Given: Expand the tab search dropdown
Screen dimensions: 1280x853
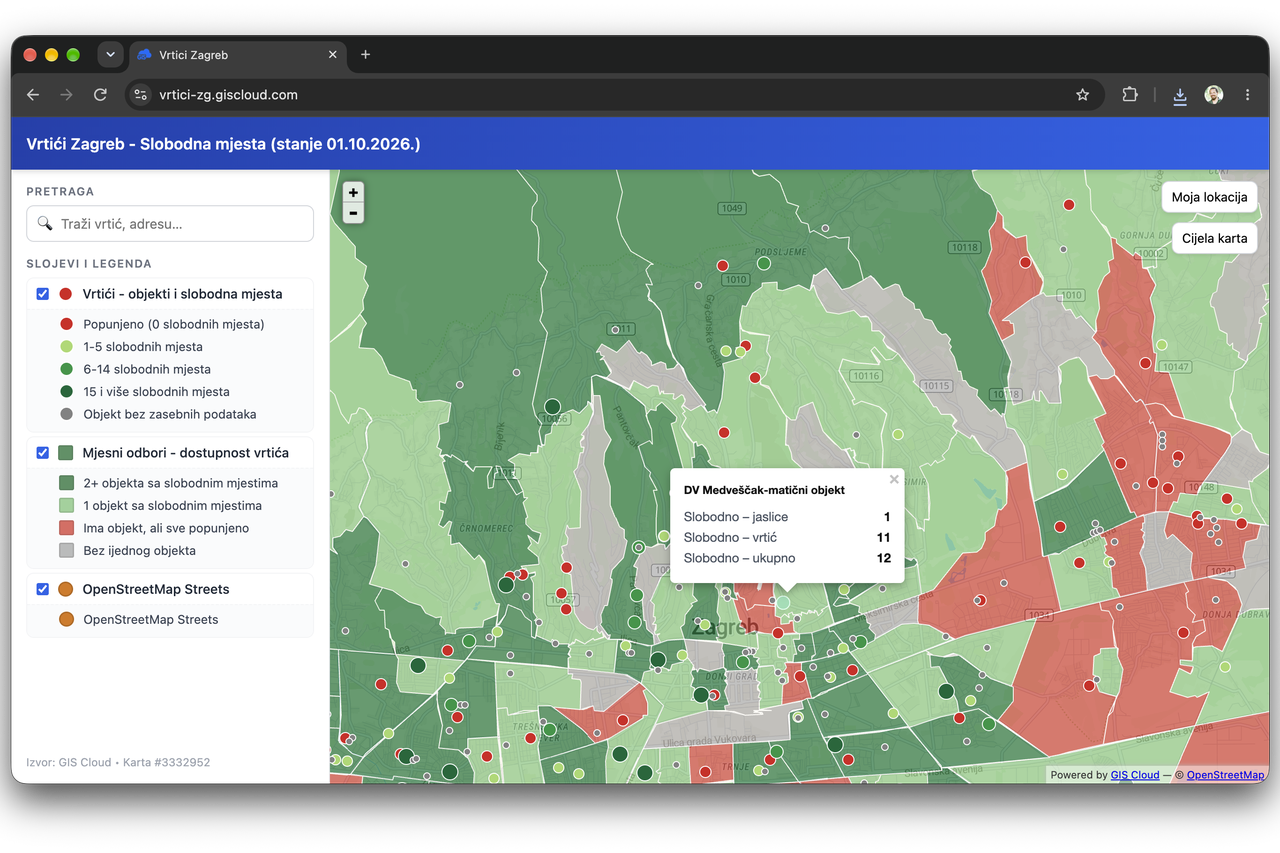Looking at the screenshot, I should tap(110, 54).
